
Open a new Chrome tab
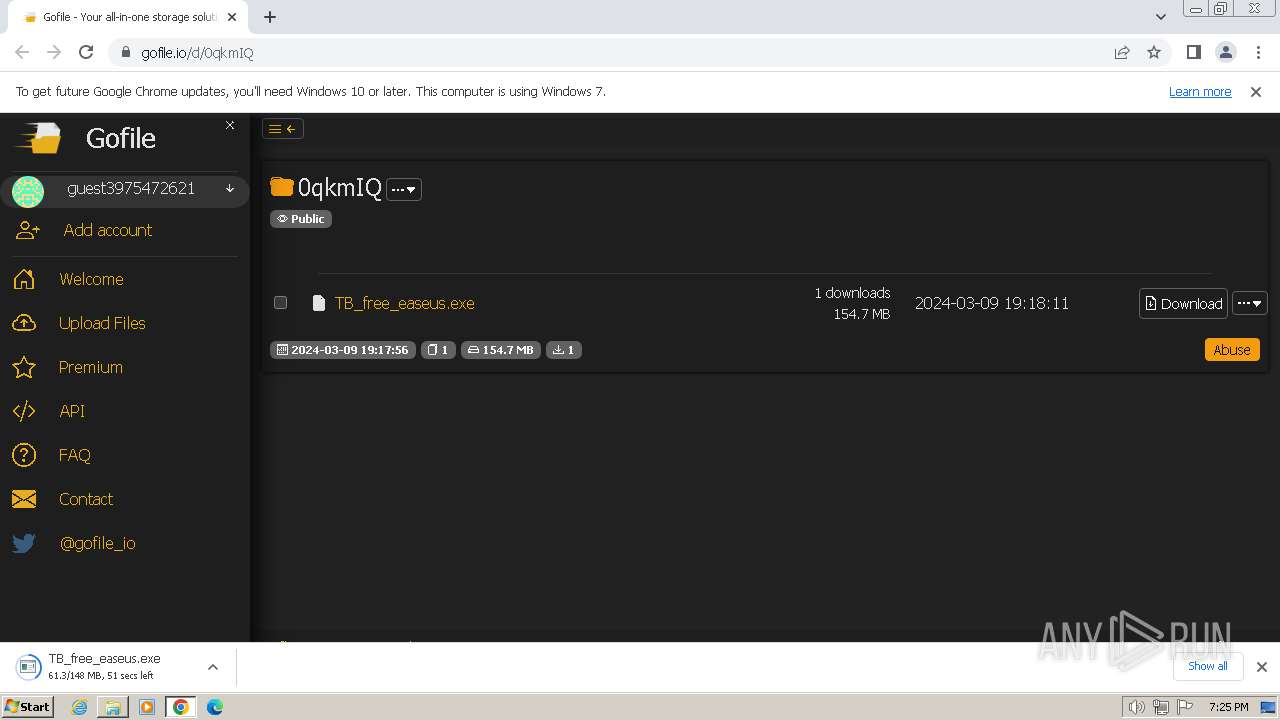click(270, 17)
